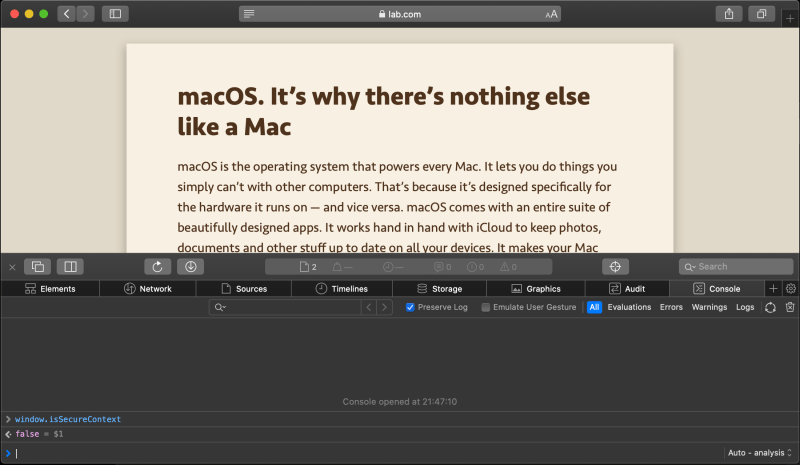800x465 pixels.
Task: Open a new tab with the plus button
Action: pos(790,19)
